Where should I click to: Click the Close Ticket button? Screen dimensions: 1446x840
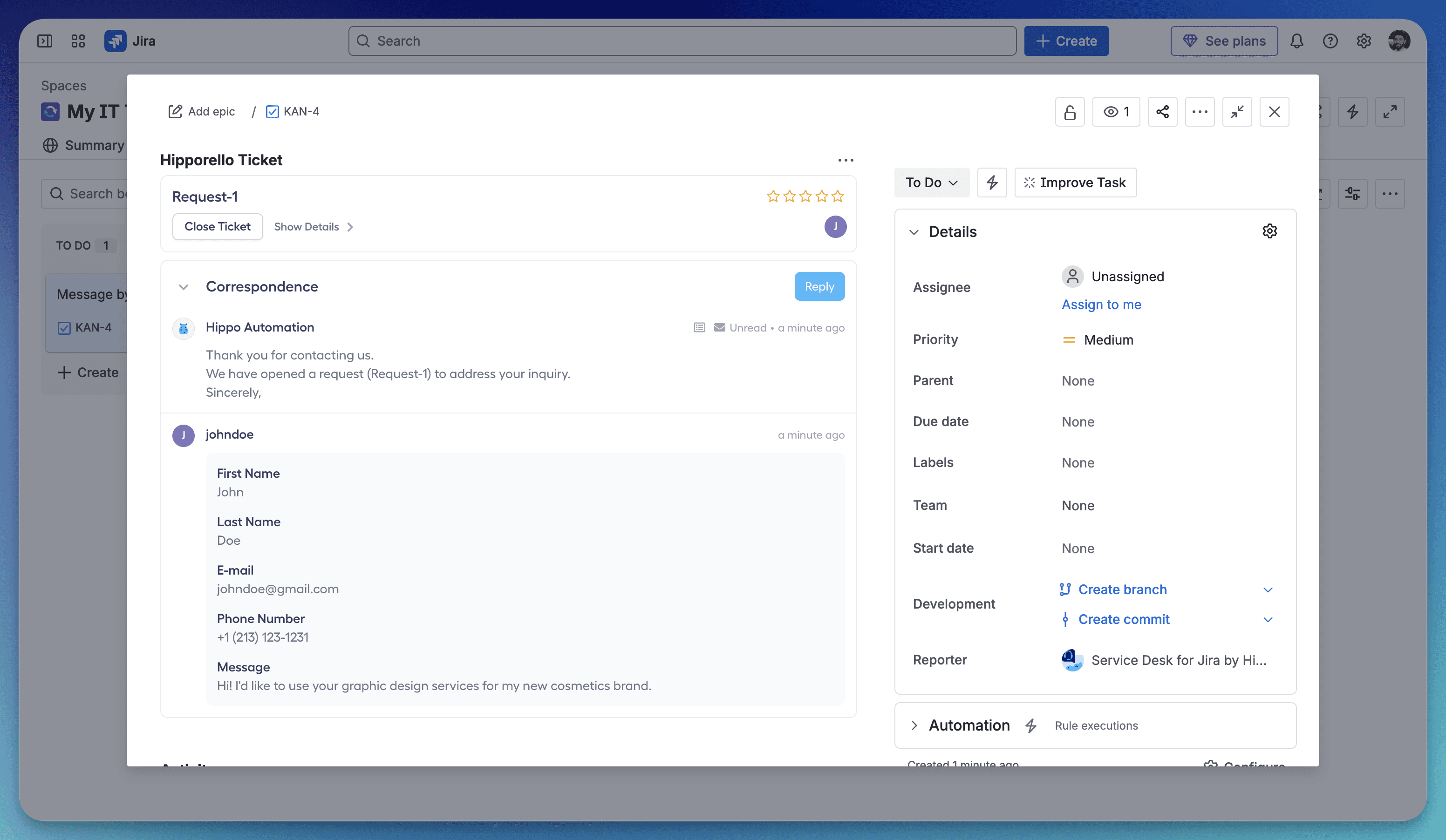[218, 226]
